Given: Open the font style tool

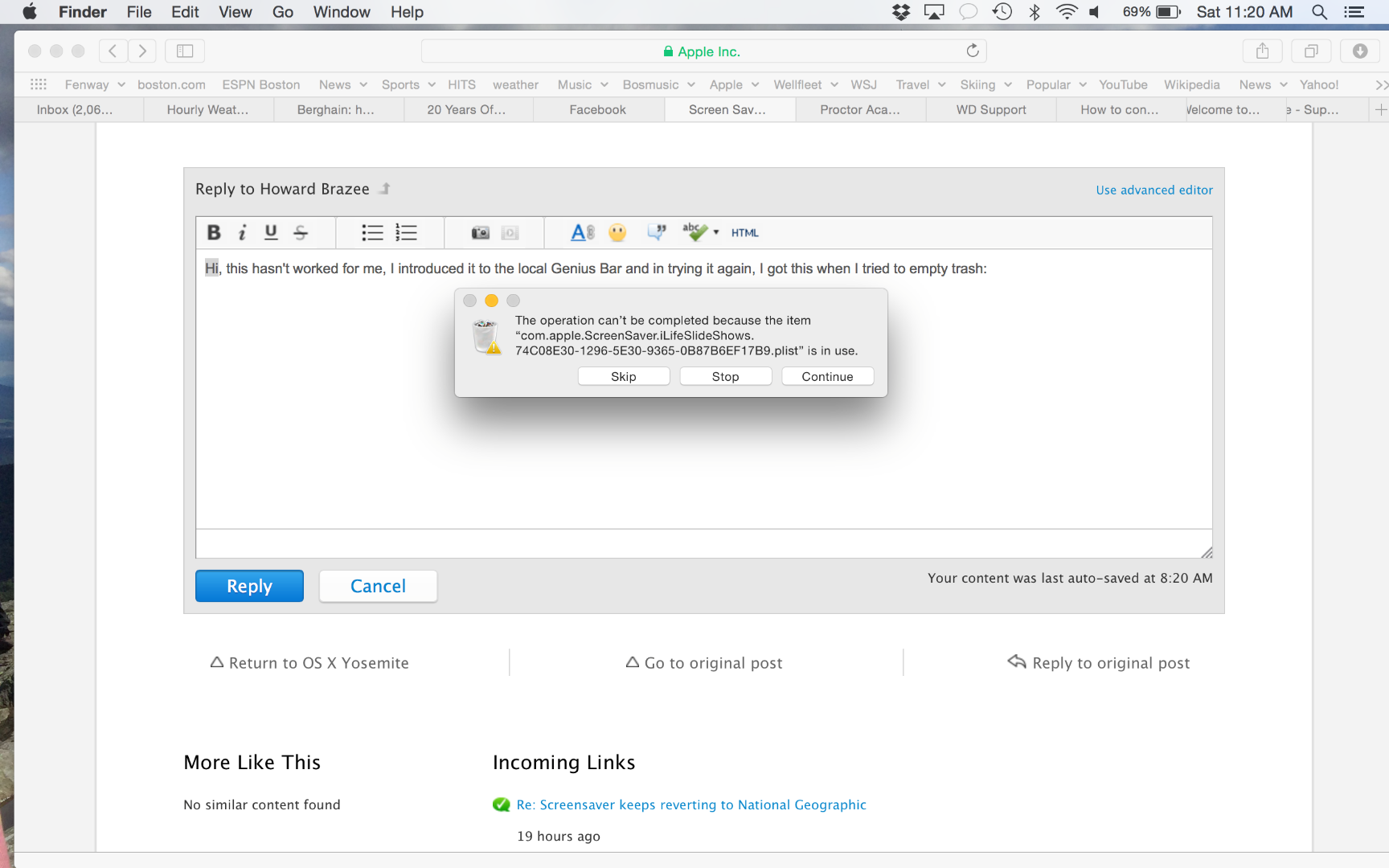Looking at the screenshot, I should (582, 232).
